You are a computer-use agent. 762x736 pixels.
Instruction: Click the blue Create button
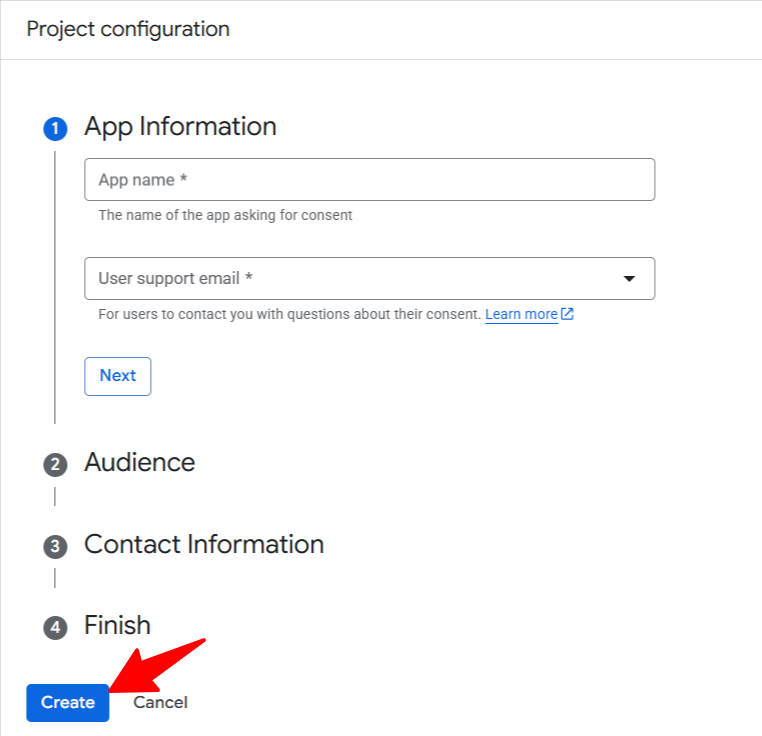pos(68,703)
